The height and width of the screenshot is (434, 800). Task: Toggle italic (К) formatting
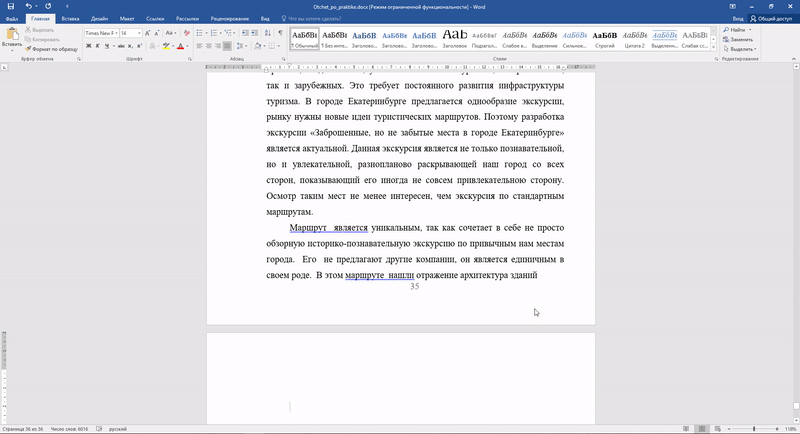97,46
